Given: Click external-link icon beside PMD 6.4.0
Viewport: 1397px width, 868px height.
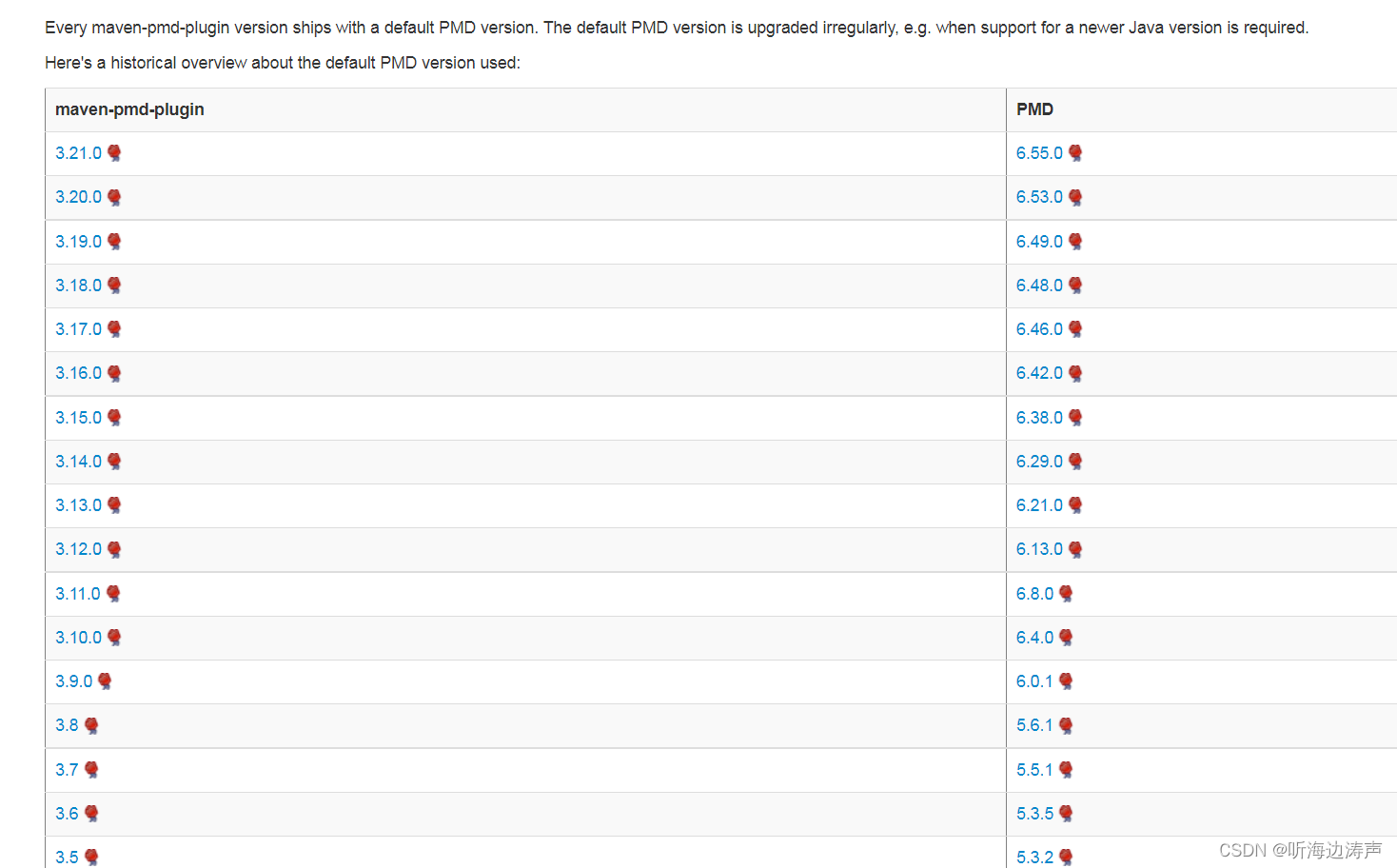Looking at the screenshot, I should [1066, 638].
